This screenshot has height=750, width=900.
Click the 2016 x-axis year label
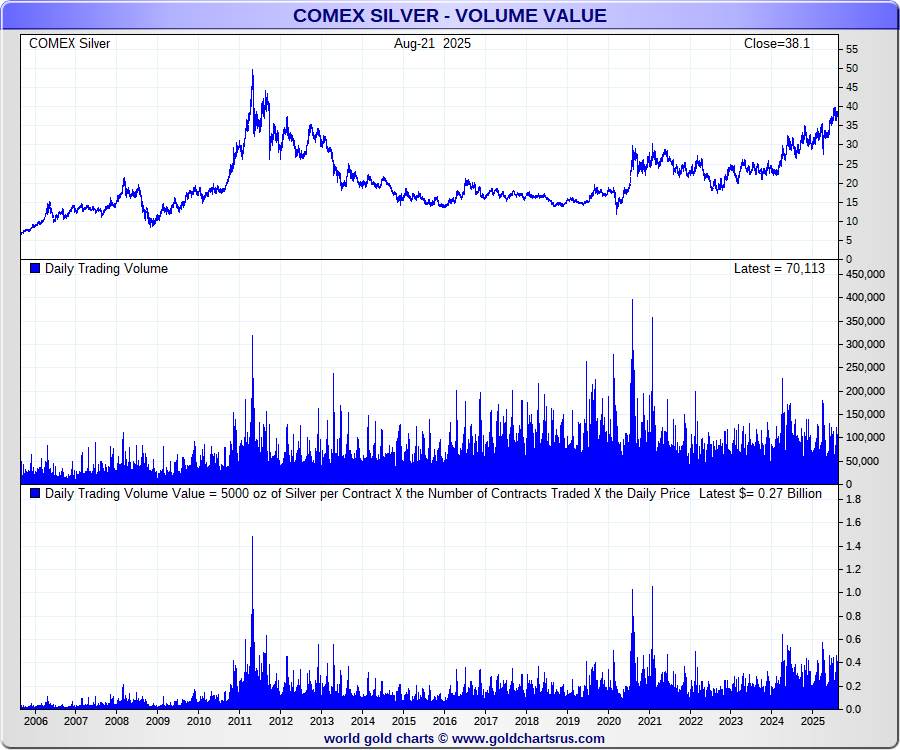pyautogui.click(x=445, y=721)
